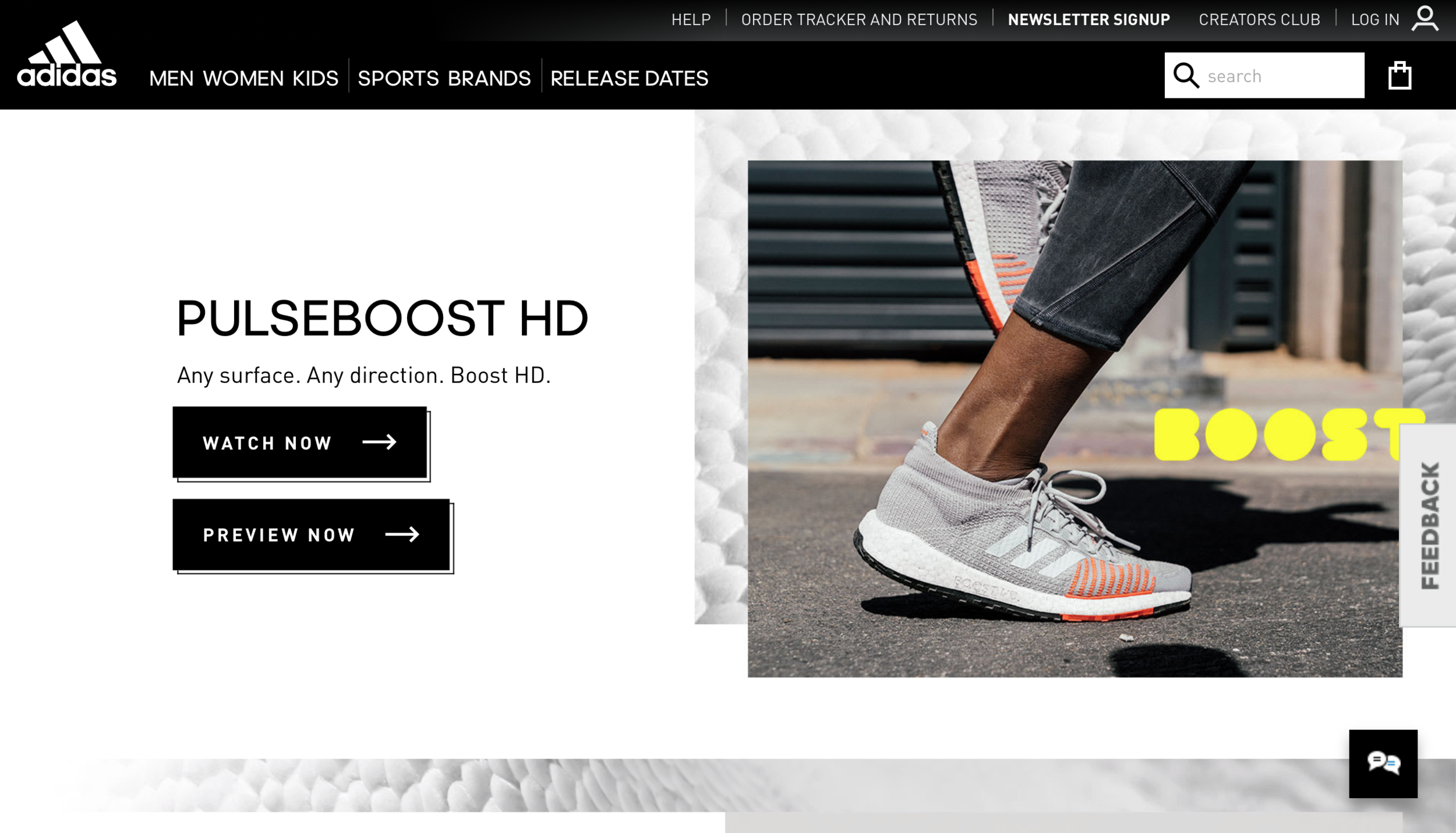Open Order Tracker and Returns
Screen dimensions: 1456x833
(x=859, y=19)
